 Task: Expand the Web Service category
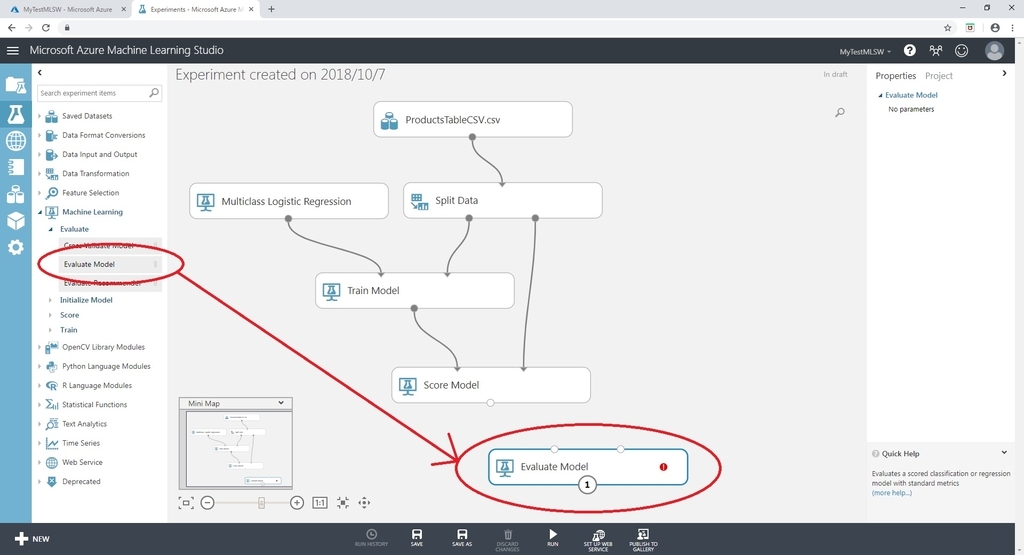coord(39,462)
